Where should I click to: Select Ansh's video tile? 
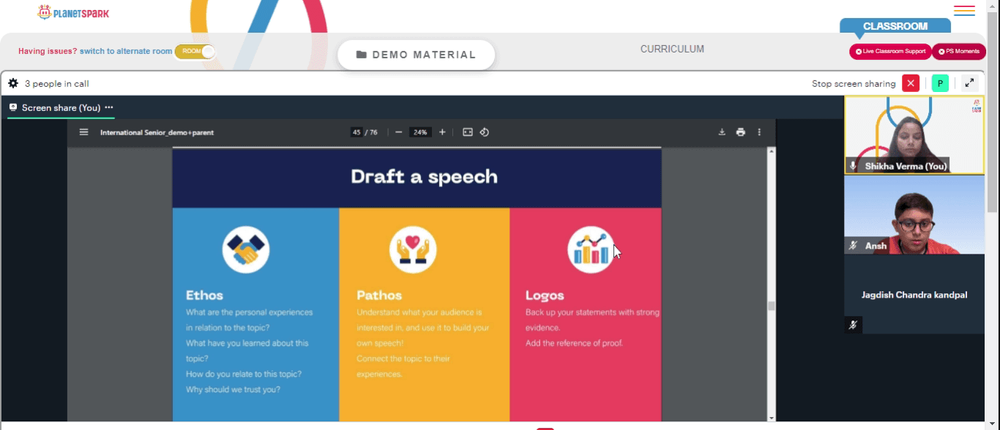tap(914, 215)
